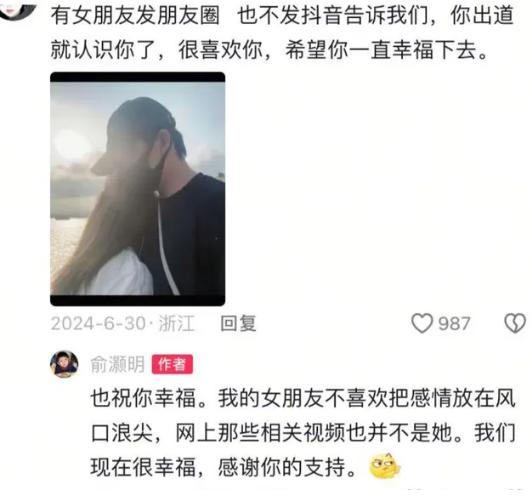The image size is (532, 501).
Task: Click the 2024-6-30 comment date
Action: click(98, 323)
